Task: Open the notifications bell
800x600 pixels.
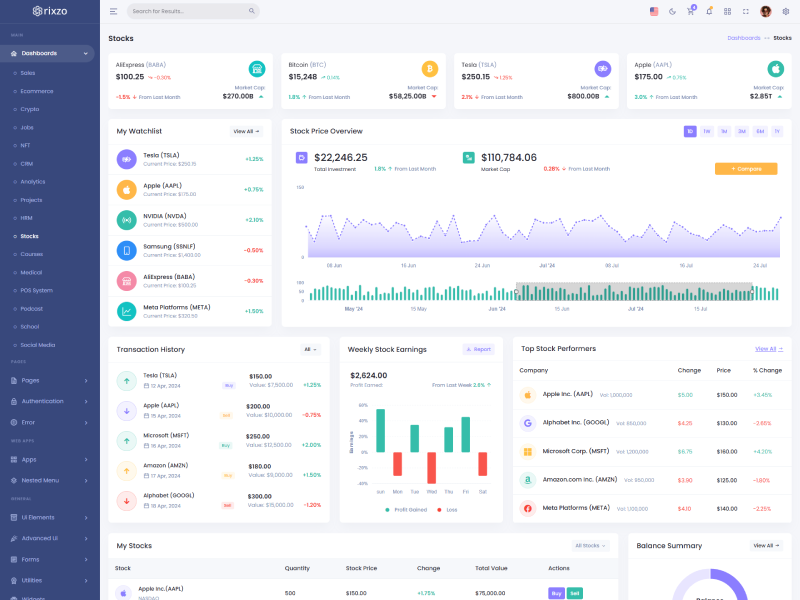Action: point(709,11)
